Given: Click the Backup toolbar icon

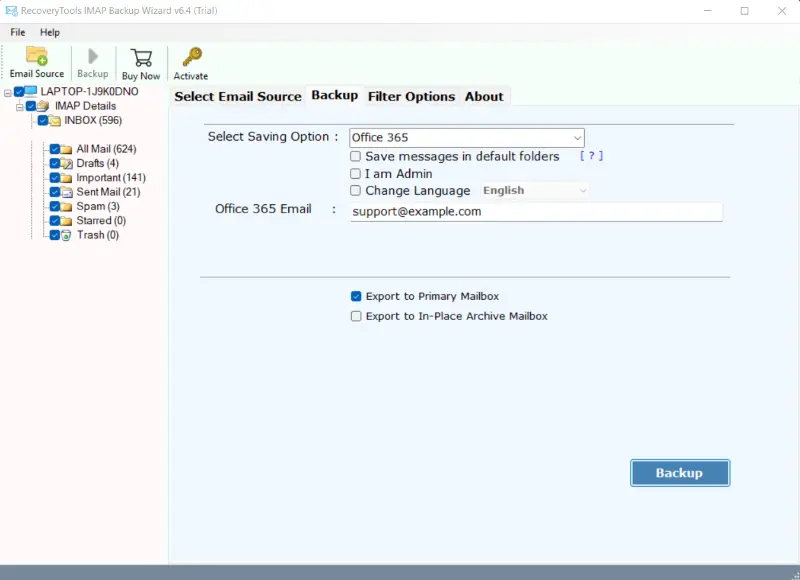Looking at the screenshot, I should [93, 57].
